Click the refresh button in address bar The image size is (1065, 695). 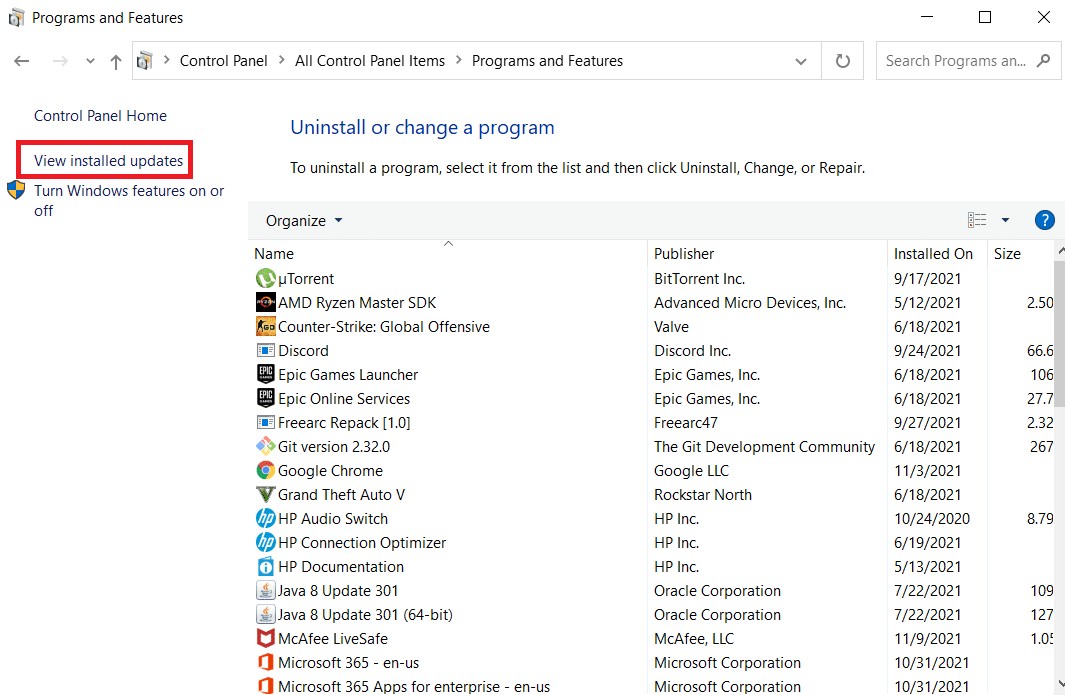[x=842, y=61]
